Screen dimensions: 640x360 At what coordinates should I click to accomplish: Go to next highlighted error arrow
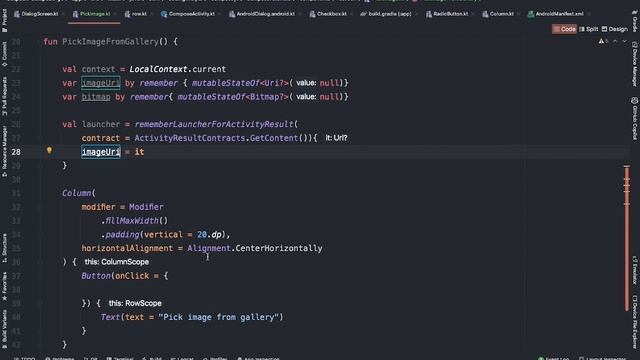[x=624, y=41]
